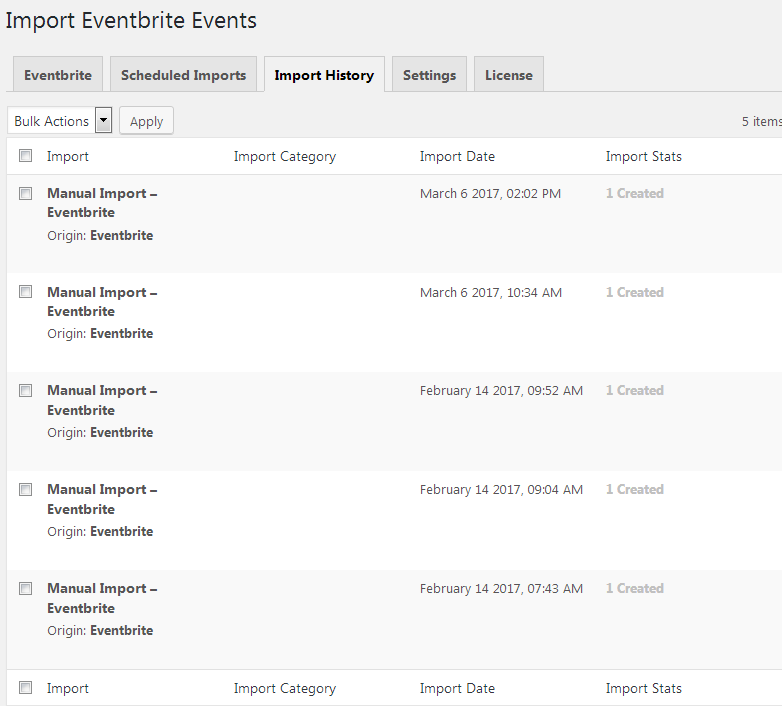Click the date February 14 2017, 09:52 AM
Image resolution: width=782 pixels, height=706 pixels.
coord(501,390)
